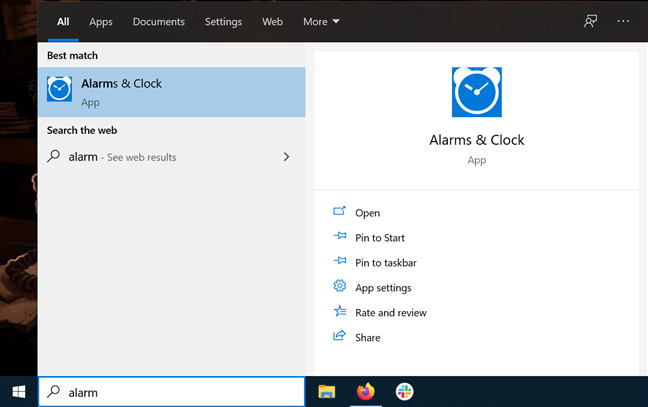Select Pin to taskbar
The height and width of the screenshot is (407, 648).
click(x=386, y=263)
